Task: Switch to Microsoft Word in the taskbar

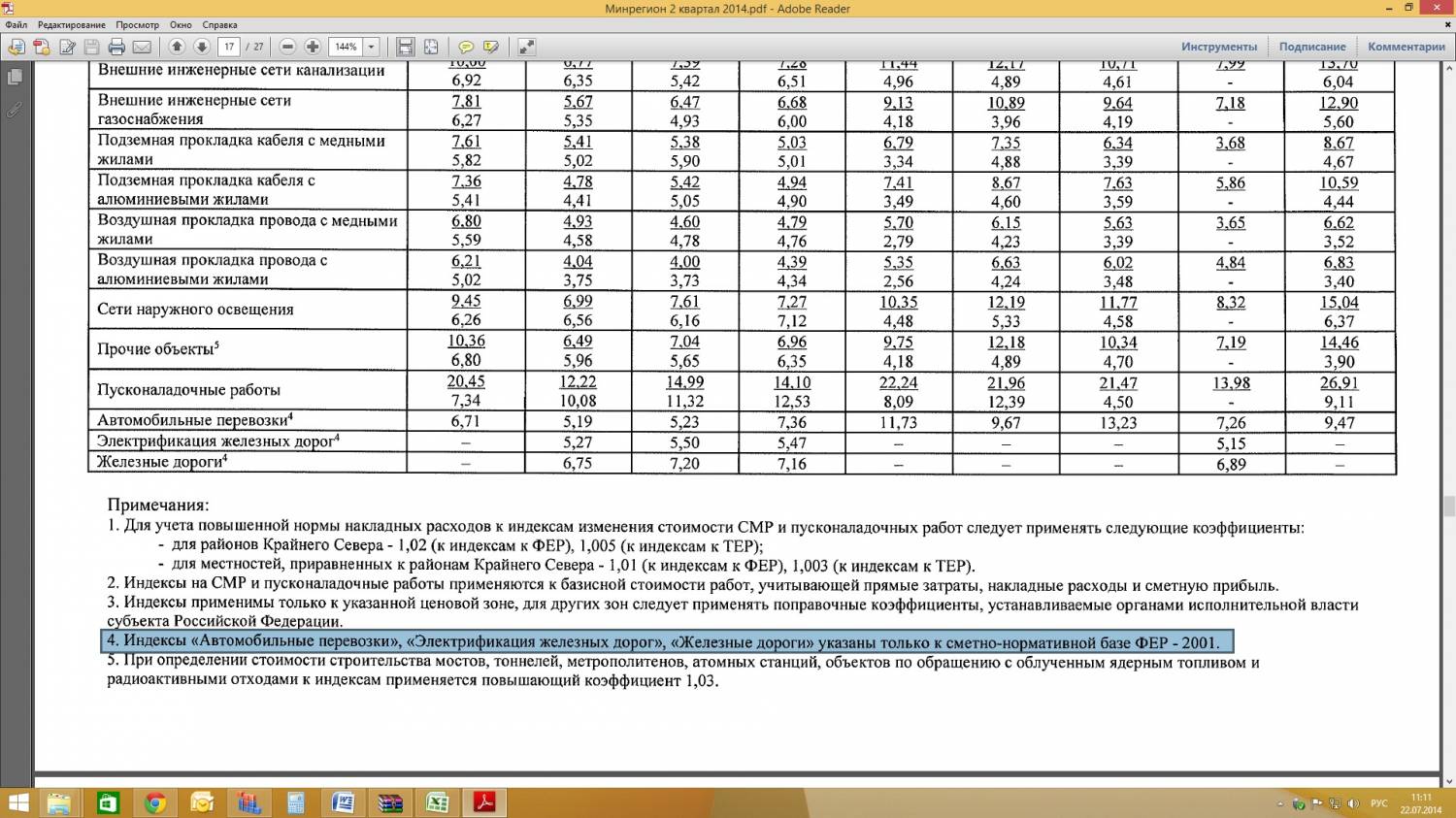Action: point(343,802)
